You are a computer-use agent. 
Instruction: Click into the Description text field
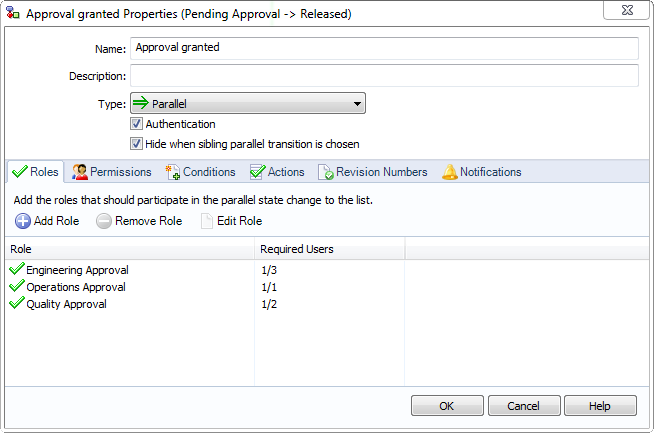tap(383, 76)
